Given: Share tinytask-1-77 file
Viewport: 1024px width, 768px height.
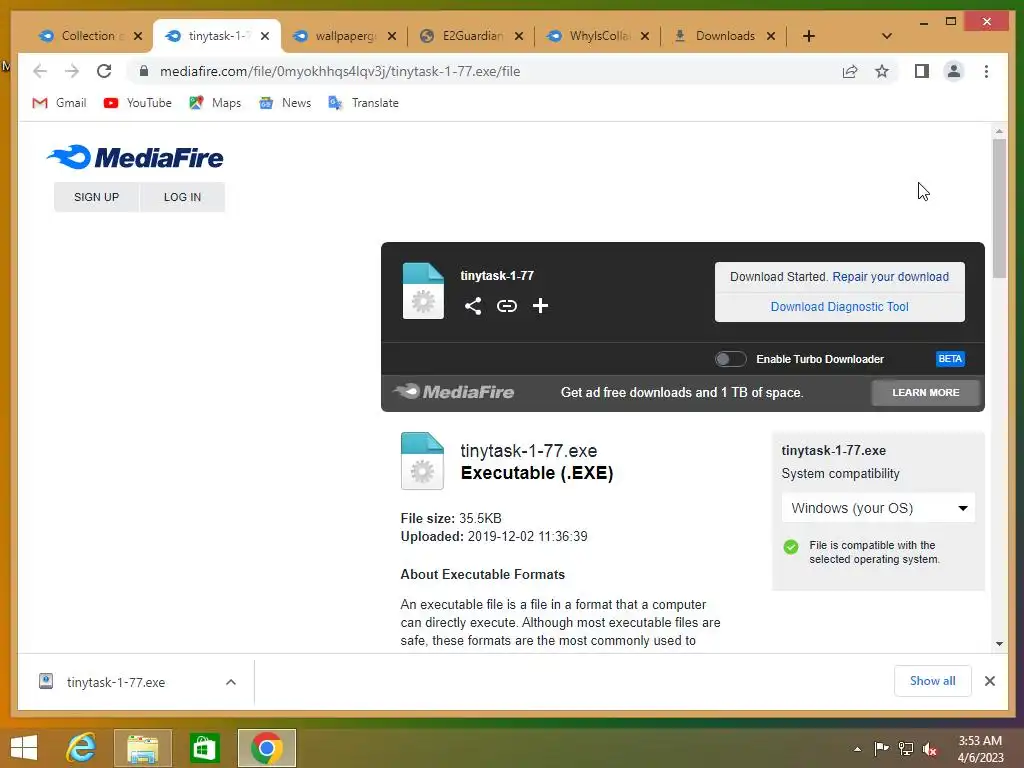Looking at the screenshot, I should (473, 306).
